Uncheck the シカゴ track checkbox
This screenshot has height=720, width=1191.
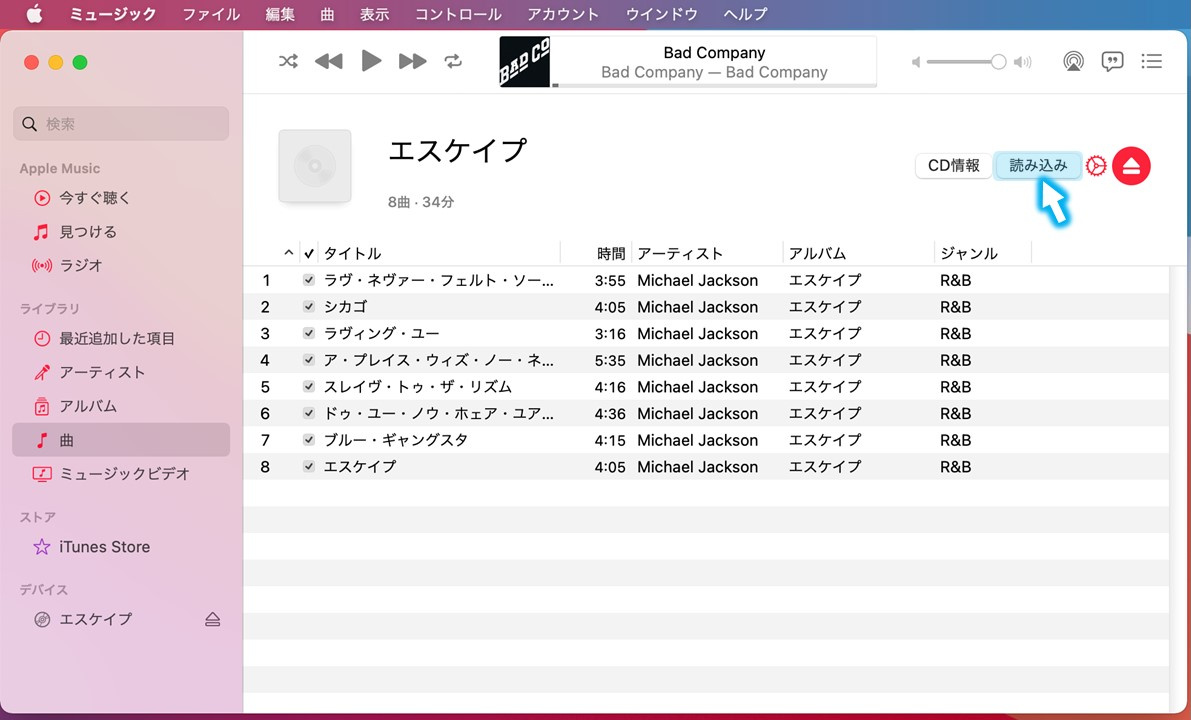coord(309,307)
